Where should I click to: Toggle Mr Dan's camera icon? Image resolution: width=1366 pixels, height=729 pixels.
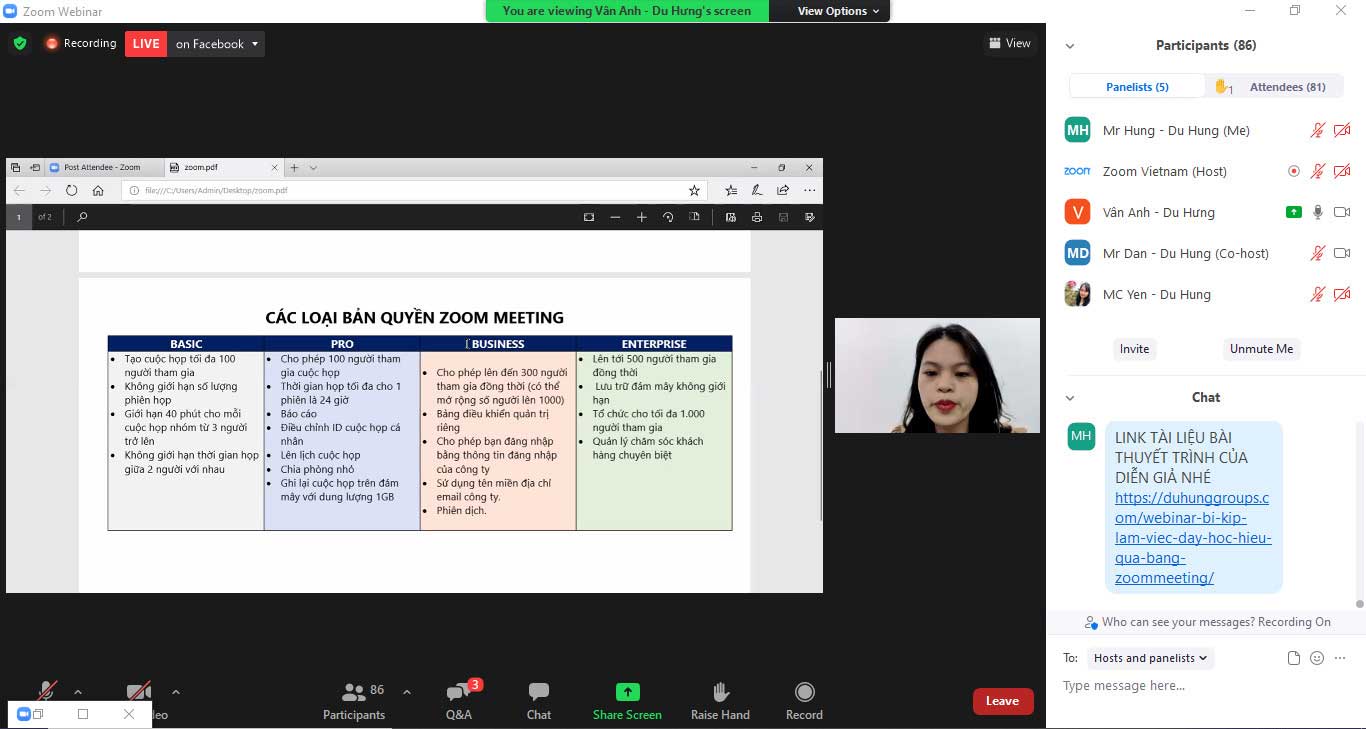pyautogui.click(x=1341, y=252)
